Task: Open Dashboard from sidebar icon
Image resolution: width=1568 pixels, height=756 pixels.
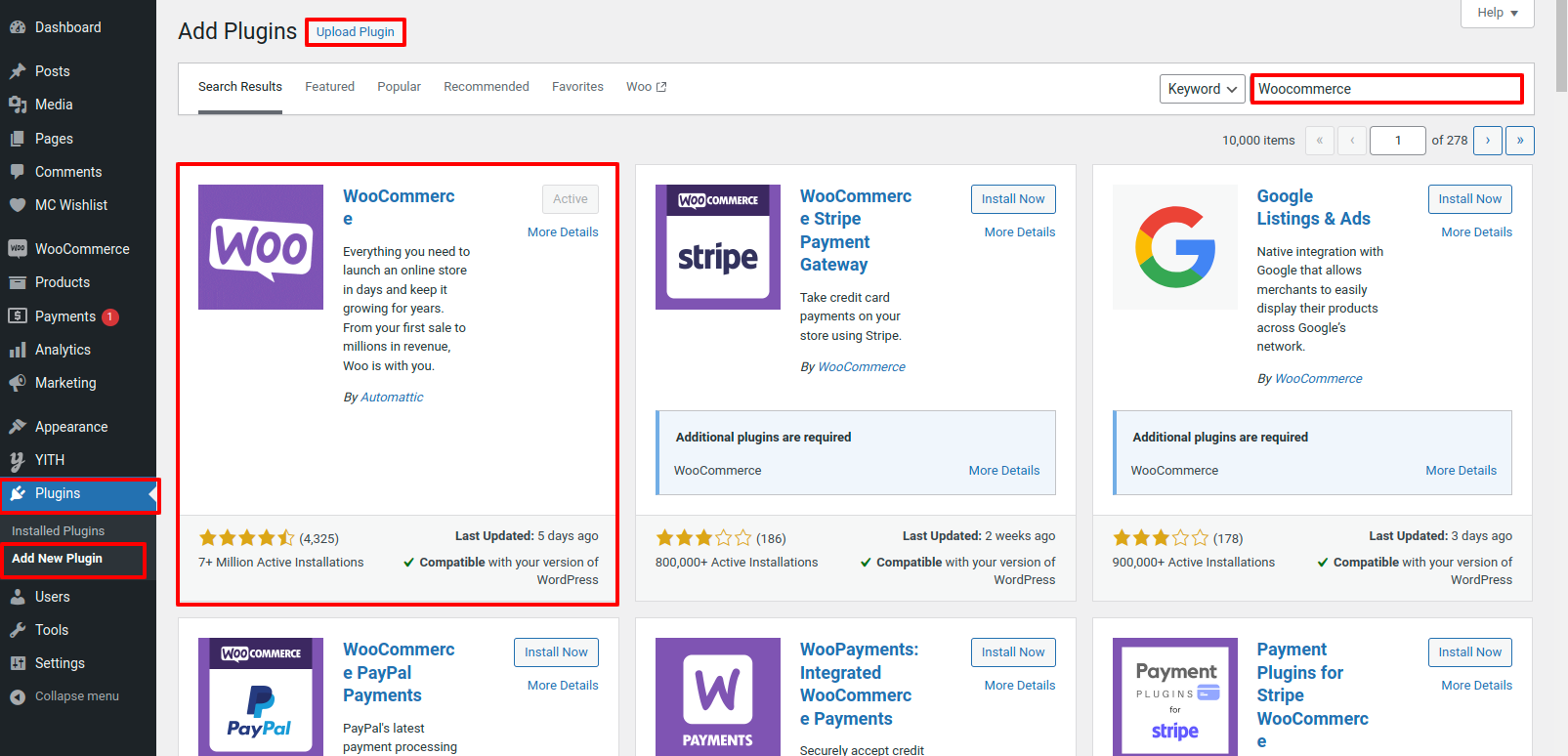Action: pyautogui.click(x=18, y=27)
